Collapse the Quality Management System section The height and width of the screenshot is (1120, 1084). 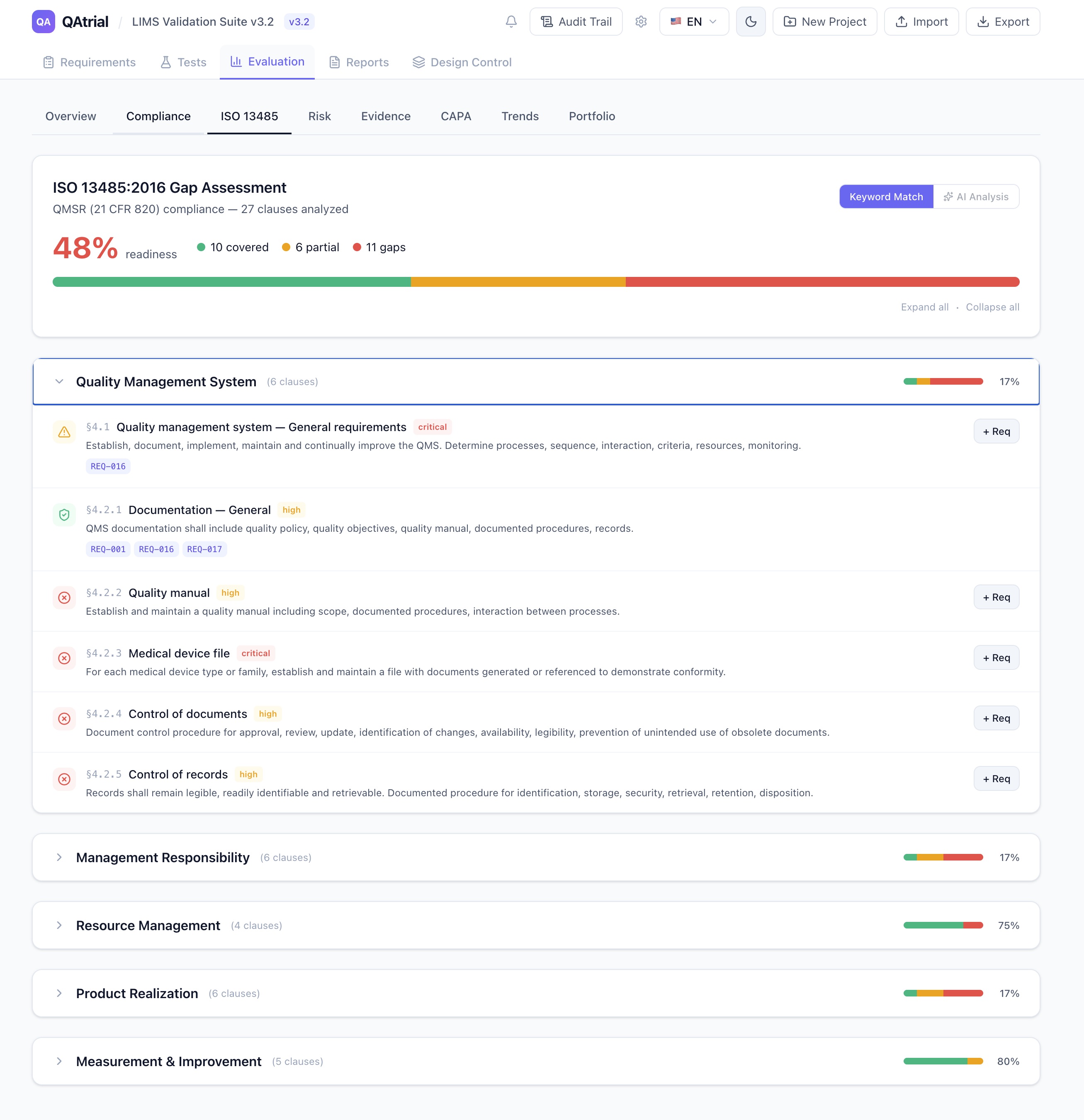(x=59, y=382)
